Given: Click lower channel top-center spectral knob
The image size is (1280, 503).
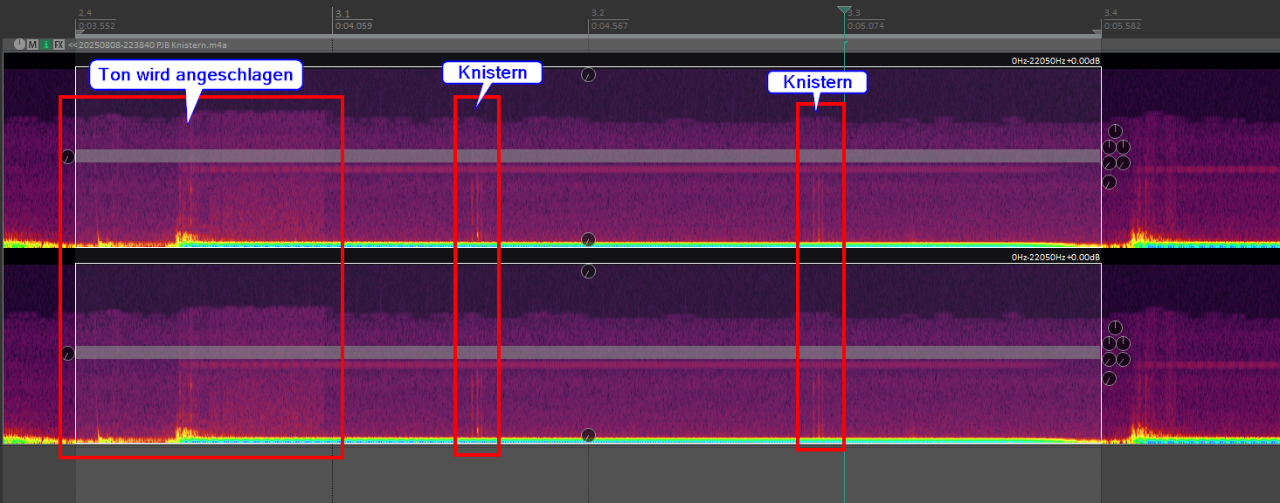Looking at the screenshot, I should 589,272.
